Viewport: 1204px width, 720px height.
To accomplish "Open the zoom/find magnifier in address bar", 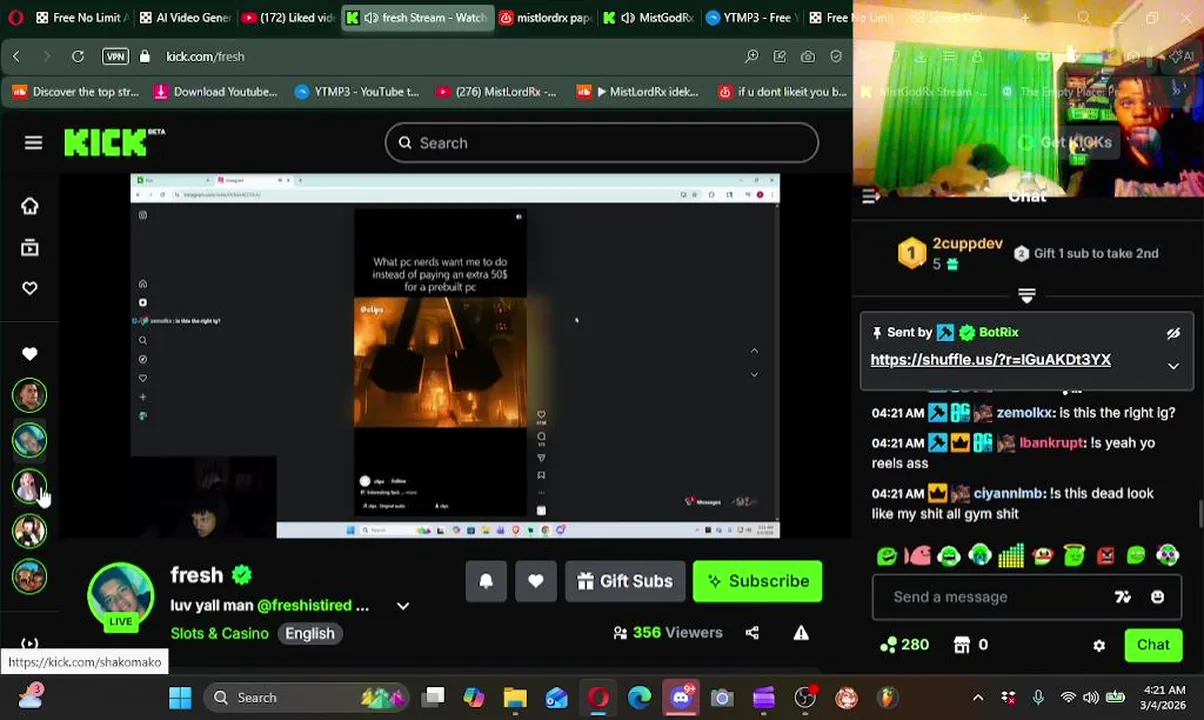I will pos(751,56).
